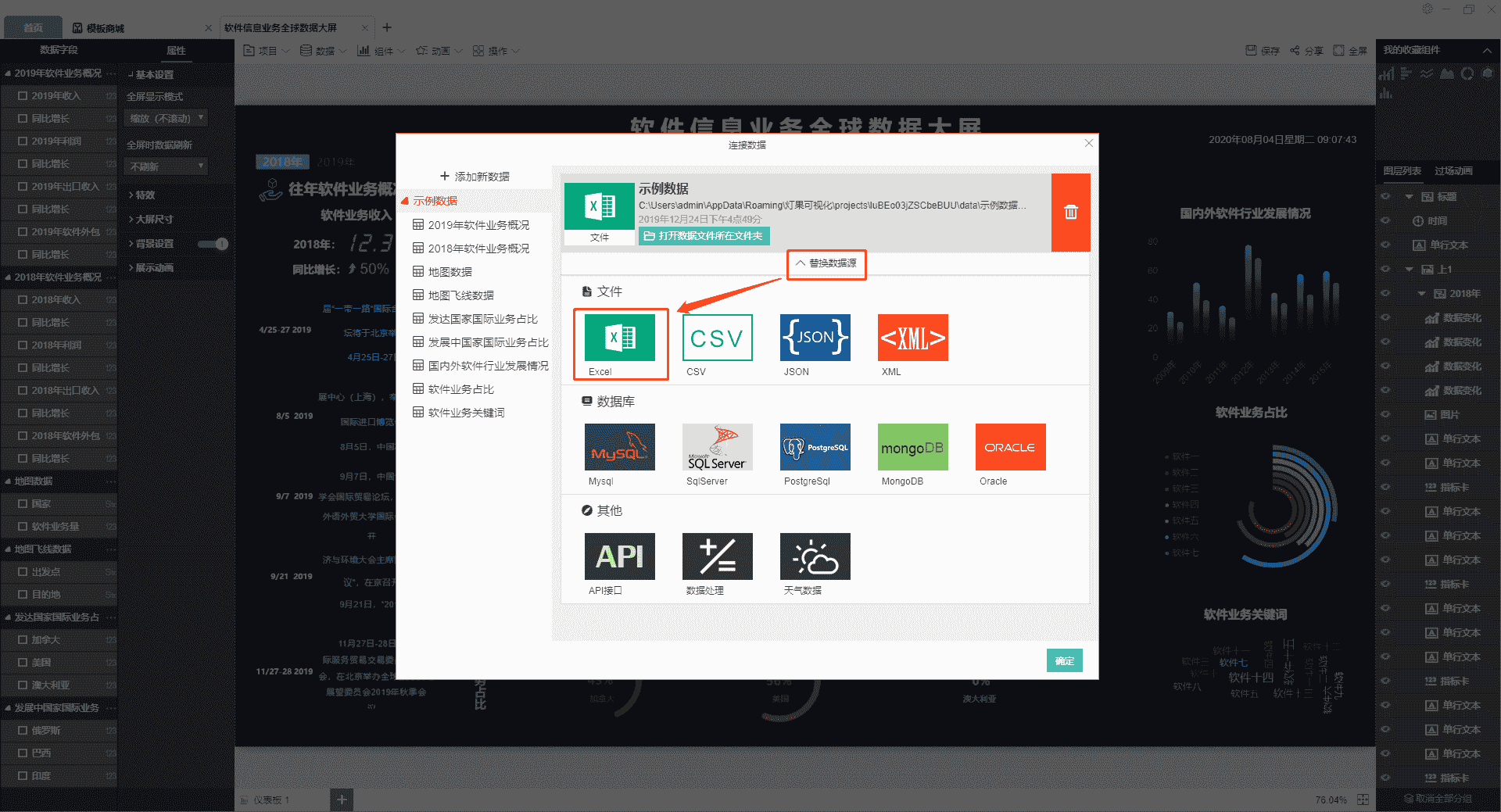The width and height of the screenshot is (1501, 812).
Task: Check the 2019年利润 field checkbox
Action: pos(23,141)
